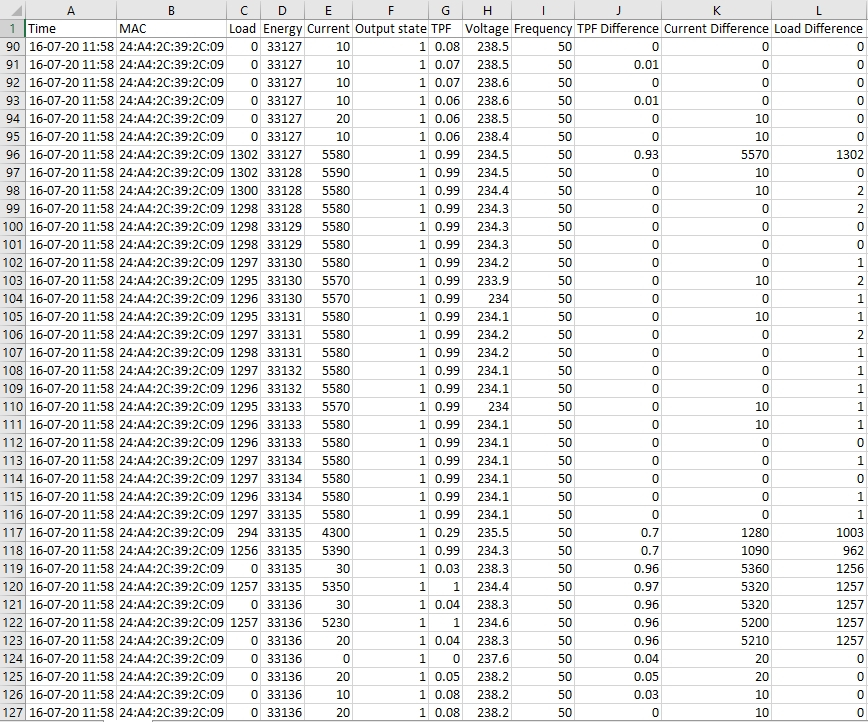Click TPF Difference 0.93 in row 96

click(618, 154)
